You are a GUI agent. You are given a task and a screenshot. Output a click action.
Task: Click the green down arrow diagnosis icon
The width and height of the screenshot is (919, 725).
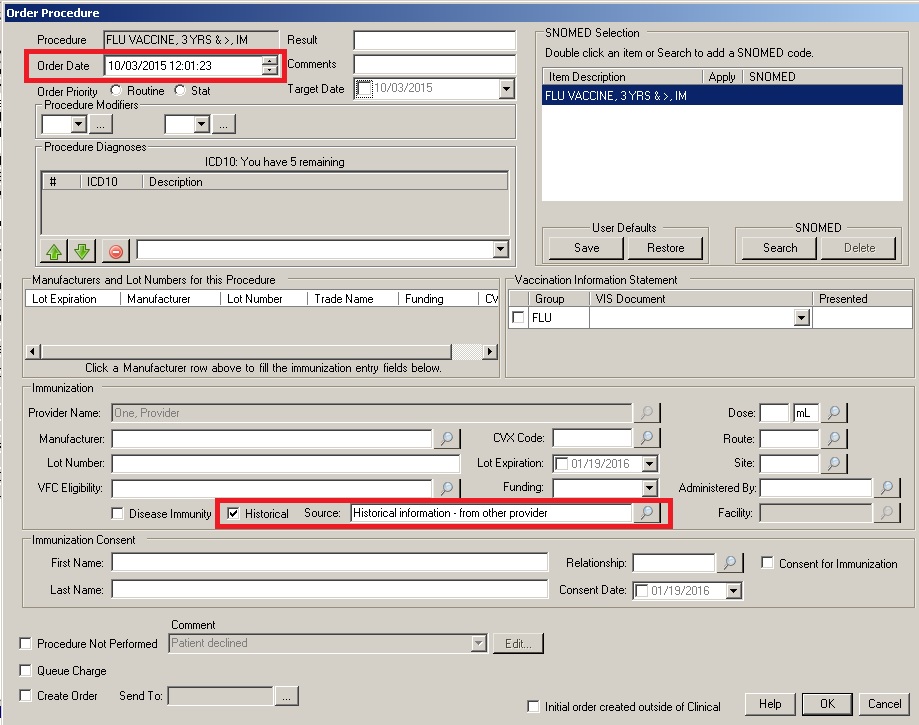82,250
